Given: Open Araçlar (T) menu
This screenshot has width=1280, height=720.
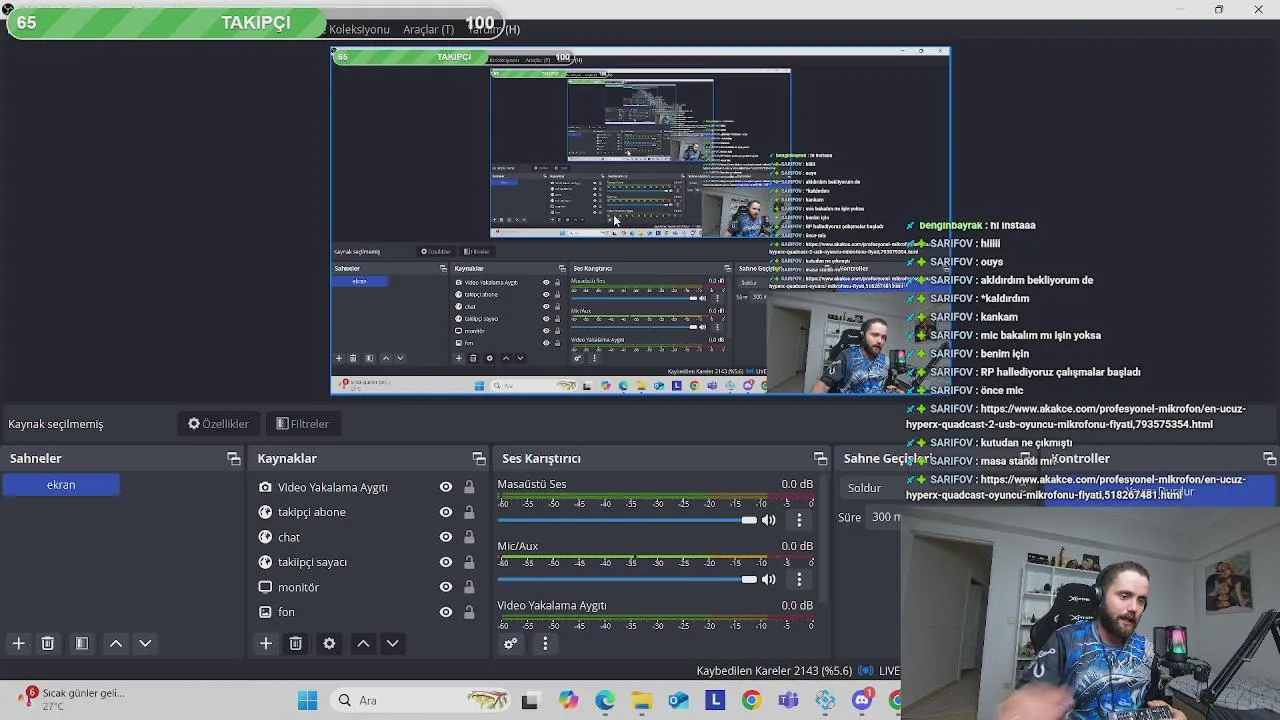Looking at the screenshot, I should click(x=428, y=29).
